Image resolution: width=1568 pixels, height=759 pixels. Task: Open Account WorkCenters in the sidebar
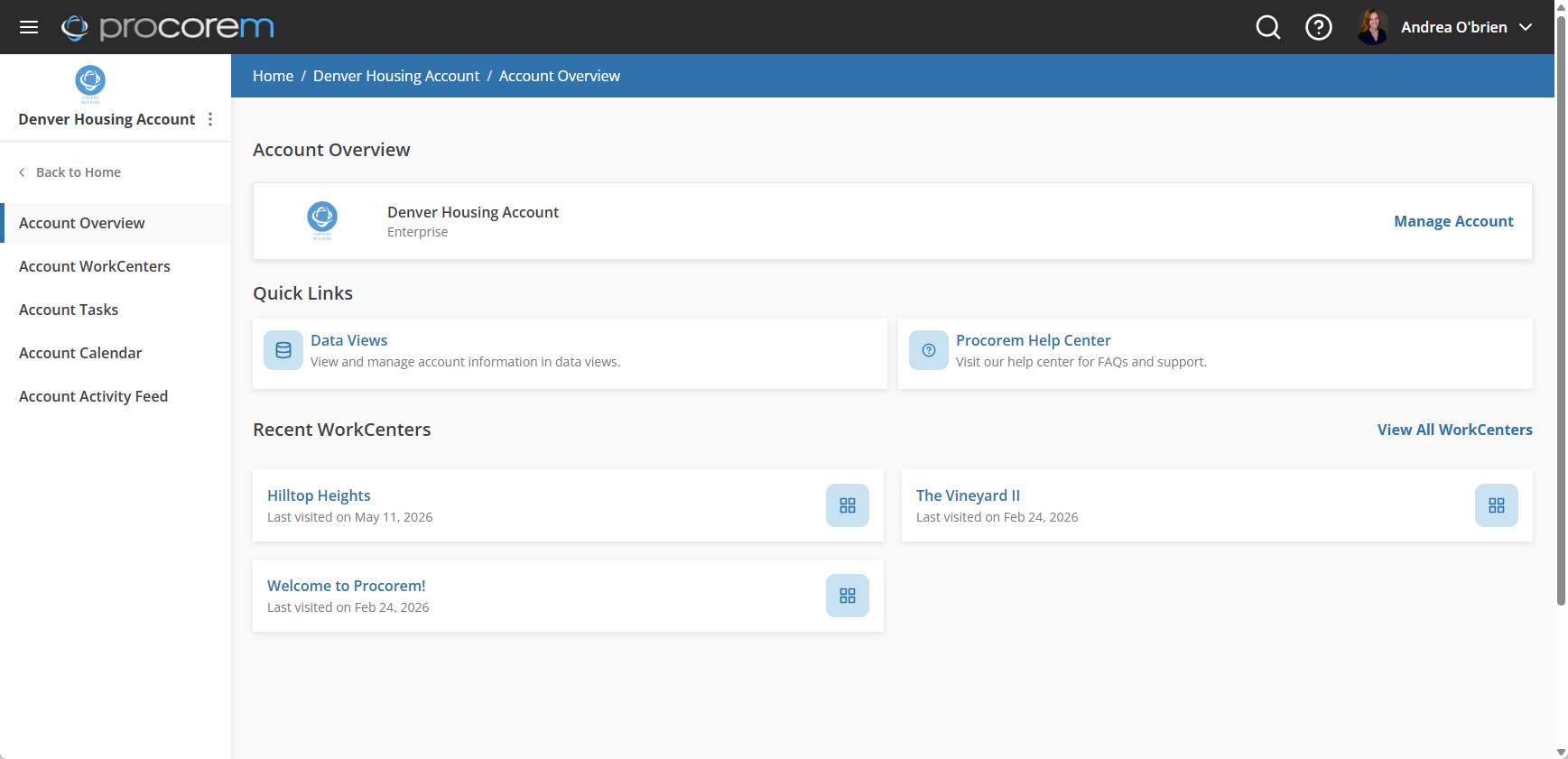tap(116, 266)
